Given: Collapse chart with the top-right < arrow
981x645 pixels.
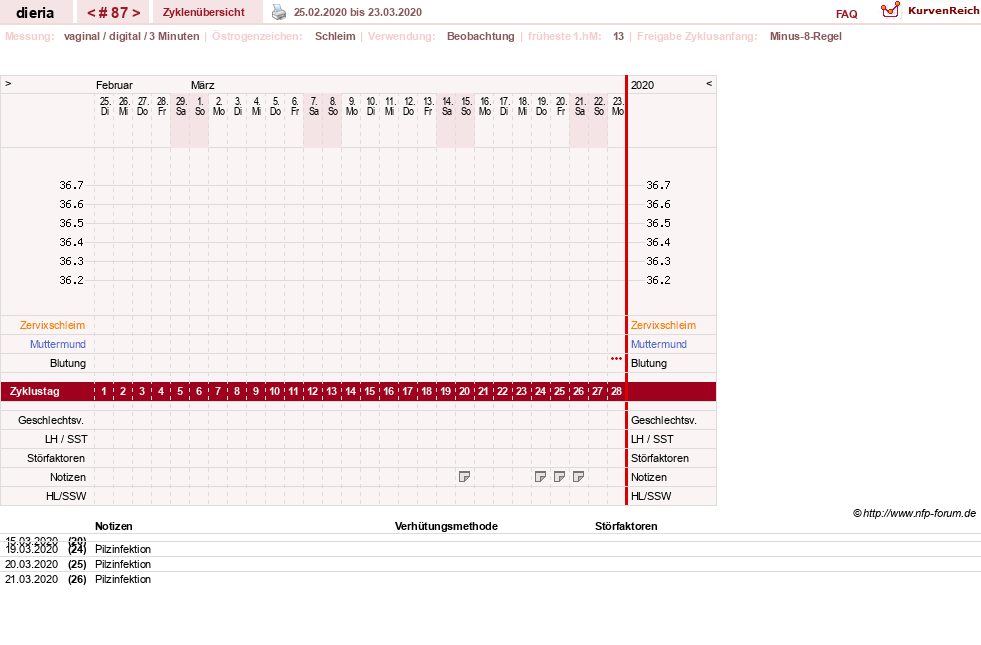Looking at the screenshot, I should tap(709, 83).
